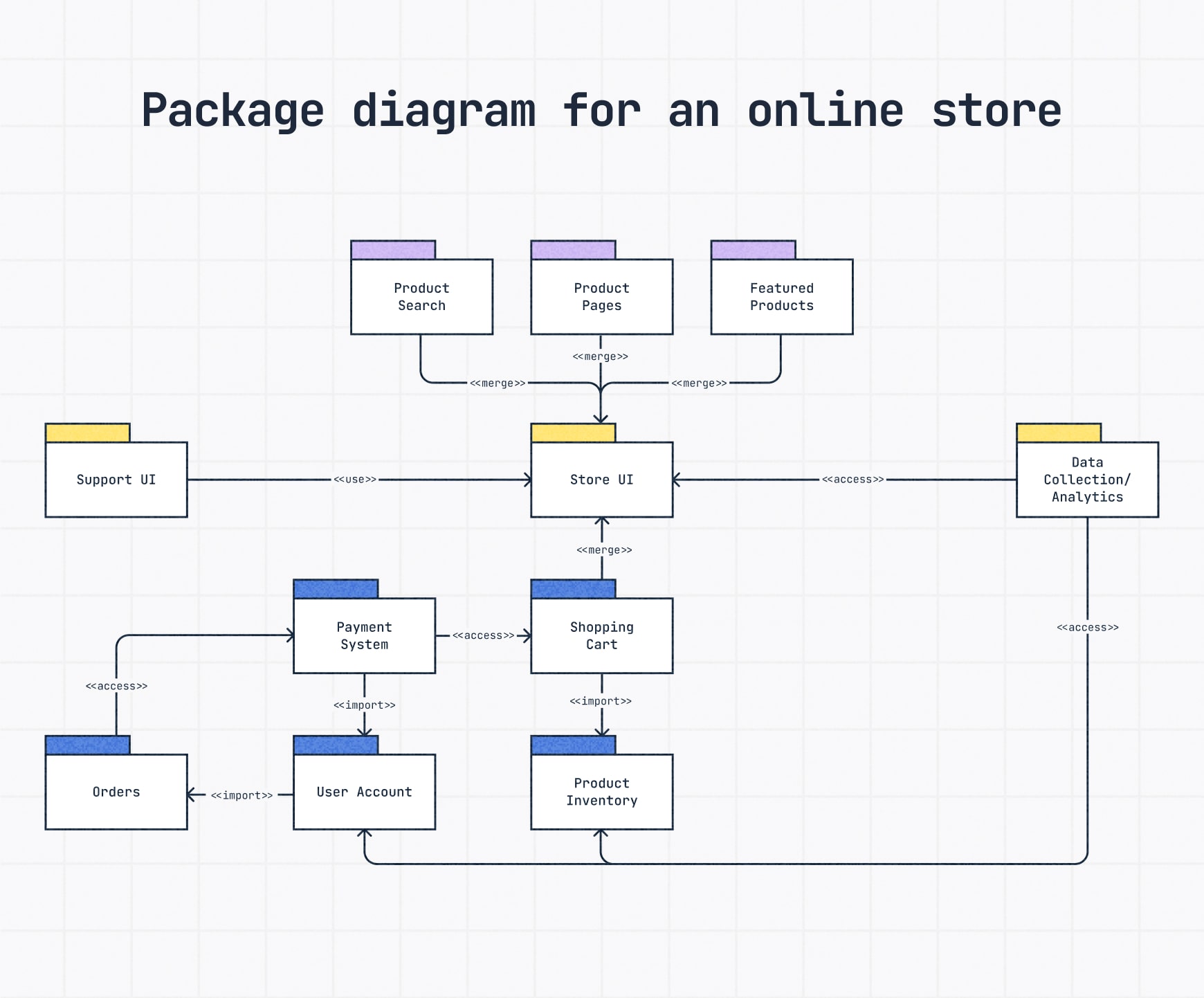Click <<import>> label below Shopping Cart

point(601,701)
